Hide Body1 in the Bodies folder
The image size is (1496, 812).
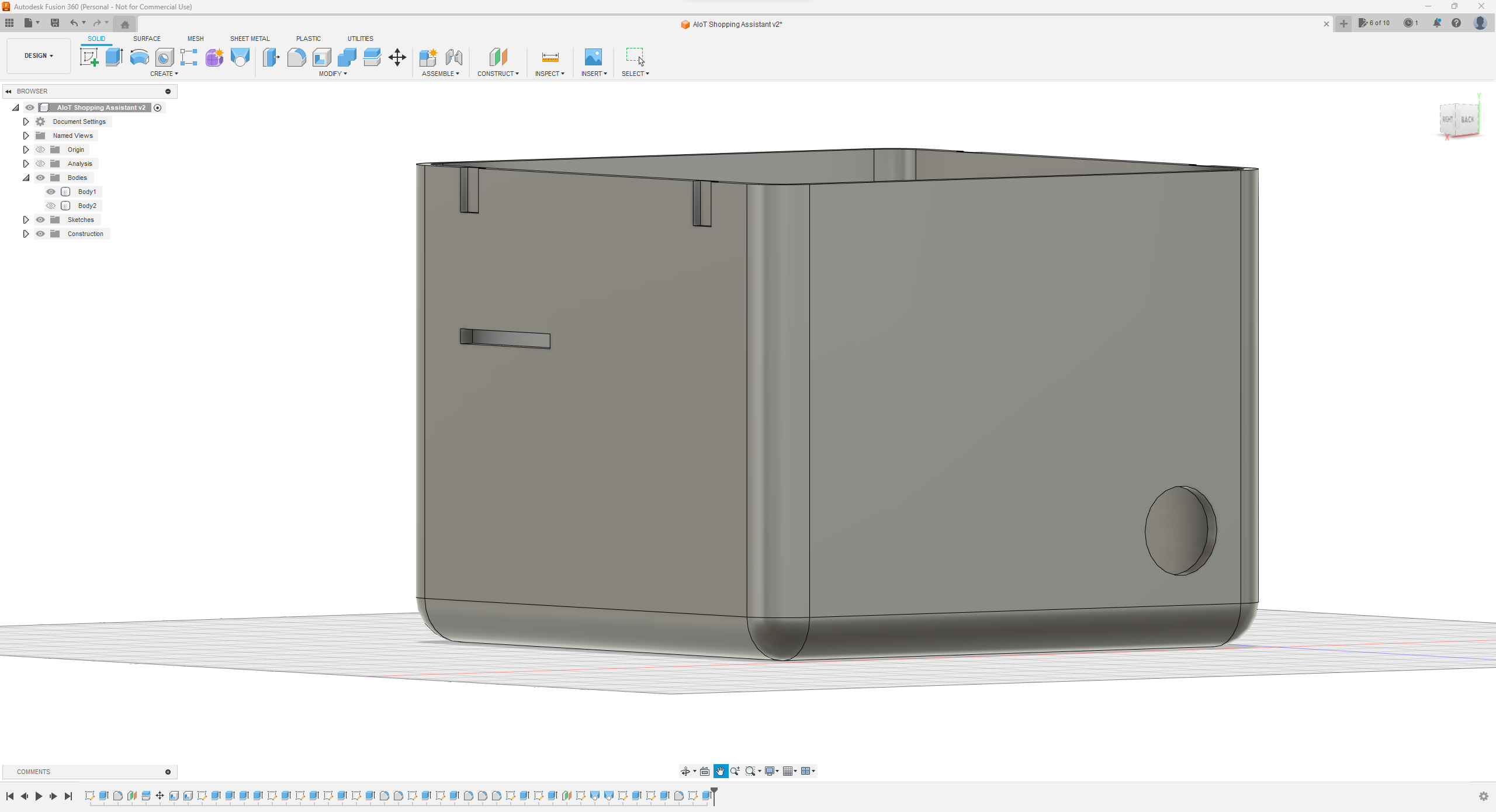(51, 191)
